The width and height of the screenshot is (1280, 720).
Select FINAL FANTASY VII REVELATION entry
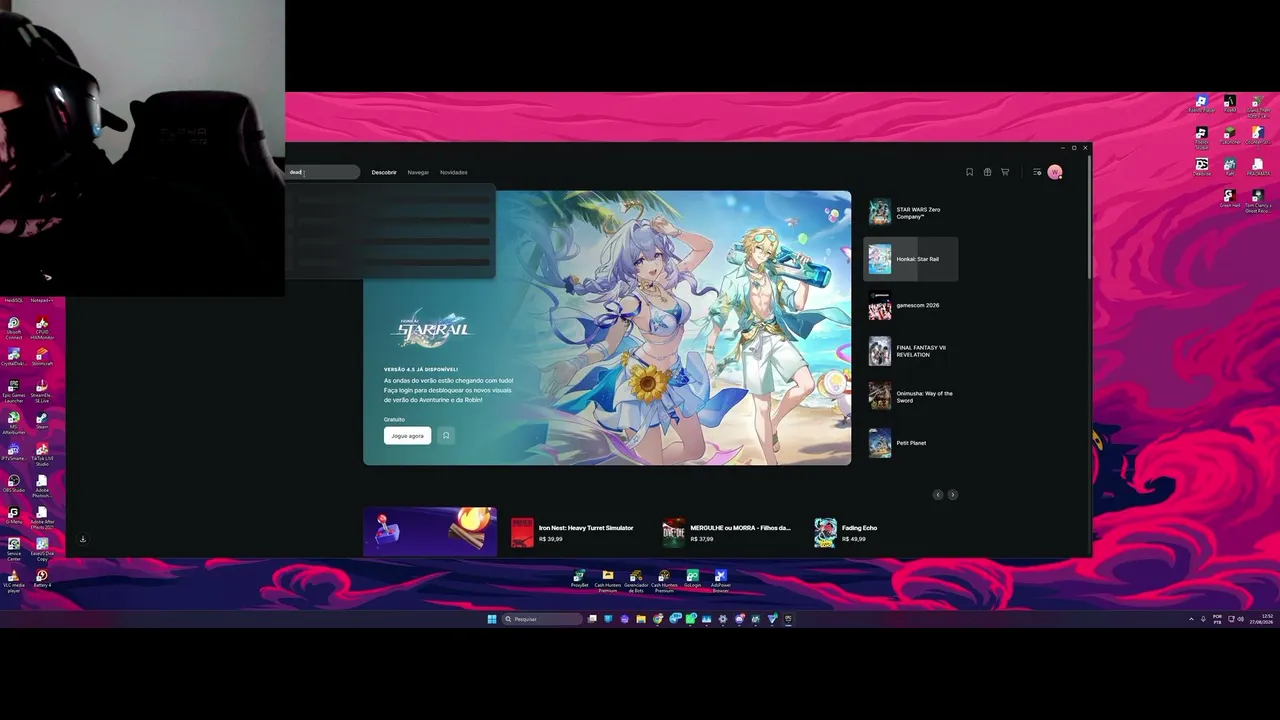pos(910,351)
